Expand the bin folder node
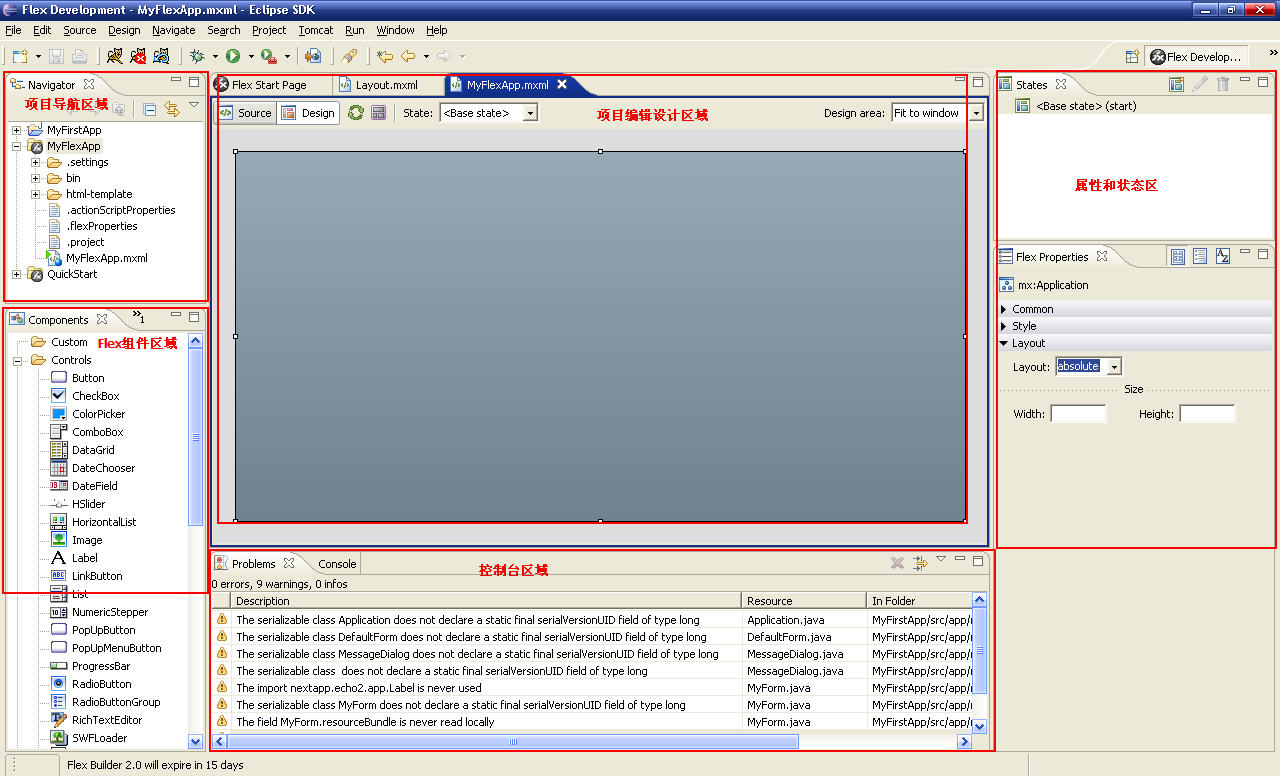The image size is (1280, 776). [36, 178]
